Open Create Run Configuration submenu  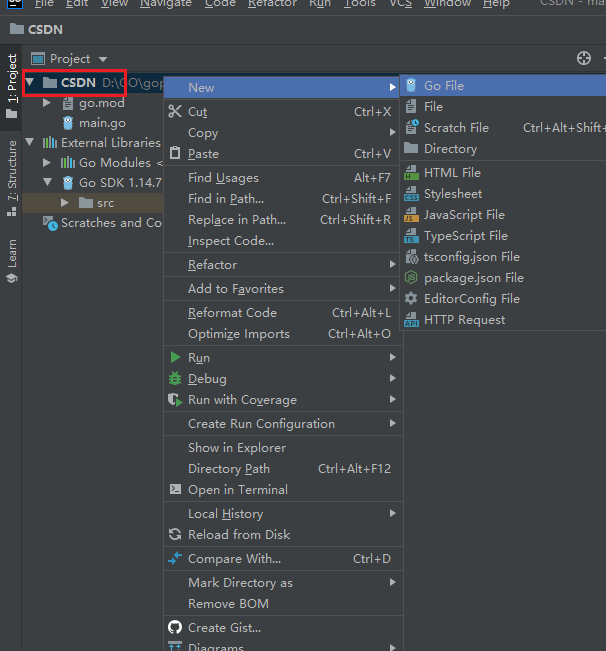(x=283, y=423)
